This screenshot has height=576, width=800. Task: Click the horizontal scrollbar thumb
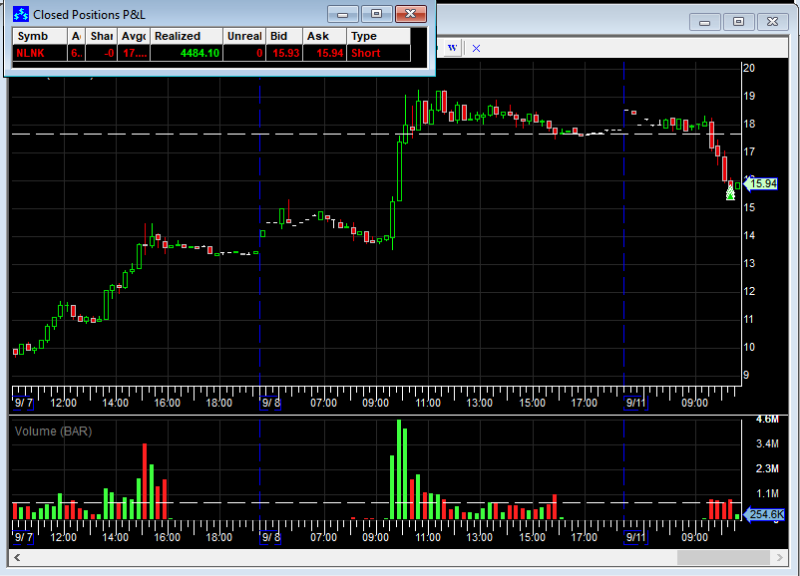click(x=723, y=558)
